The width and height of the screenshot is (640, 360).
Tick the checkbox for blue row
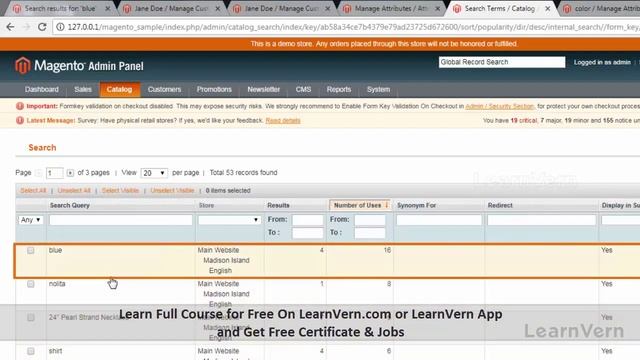point(31,250)
